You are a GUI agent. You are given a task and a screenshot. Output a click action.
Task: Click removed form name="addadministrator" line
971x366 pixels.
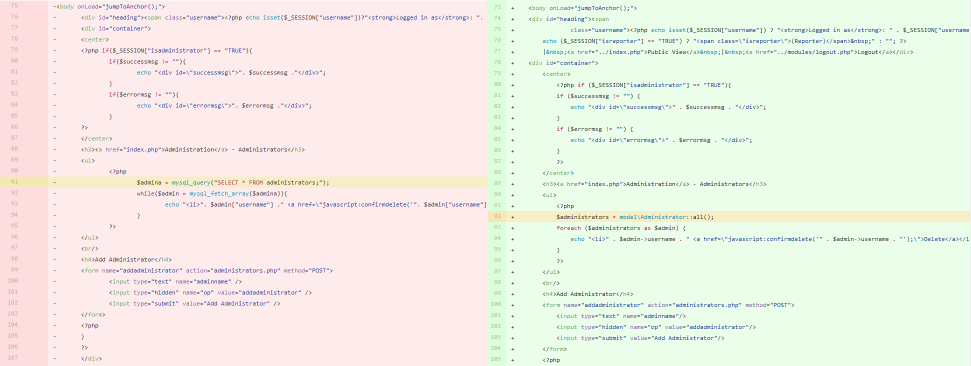pyautogui.click(x=207, y=270)
